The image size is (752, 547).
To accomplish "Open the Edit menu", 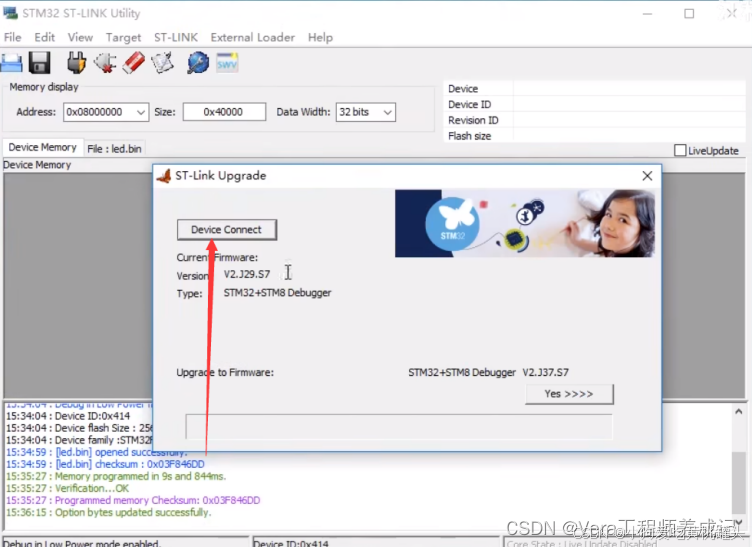I will click(45, 37).
